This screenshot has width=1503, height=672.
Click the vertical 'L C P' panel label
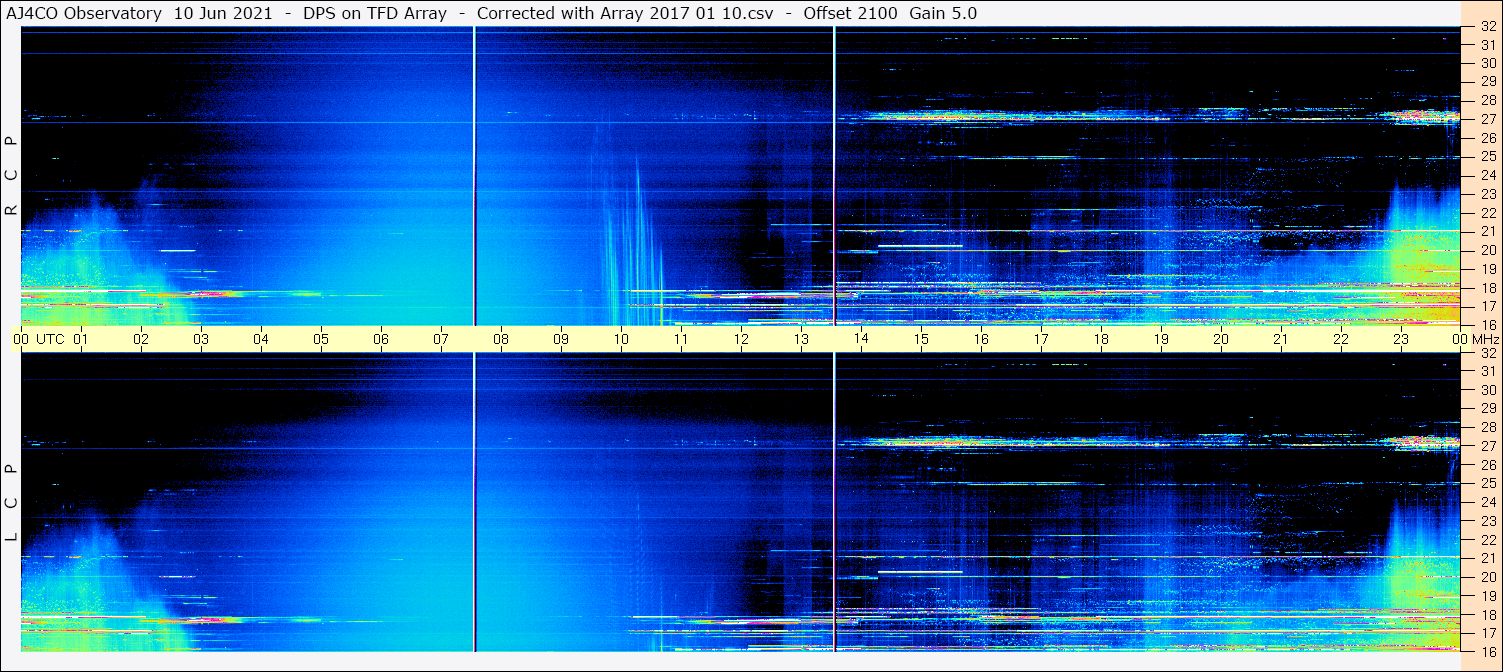click(x=11, y=503)
